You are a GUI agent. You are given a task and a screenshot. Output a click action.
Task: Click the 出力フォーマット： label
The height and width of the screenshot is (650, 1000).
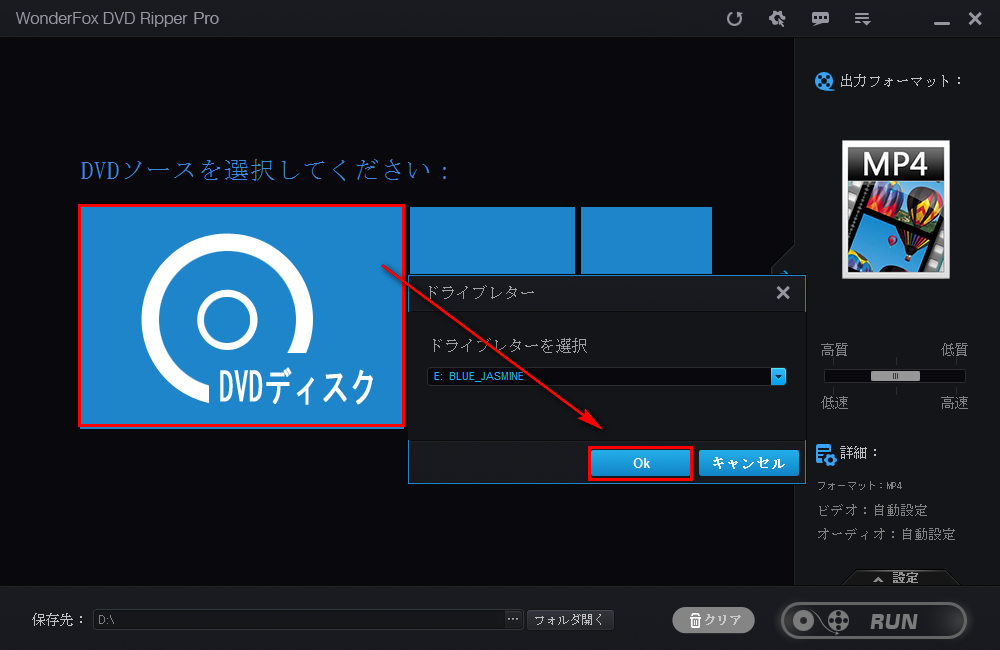click(x=901, y=81)
